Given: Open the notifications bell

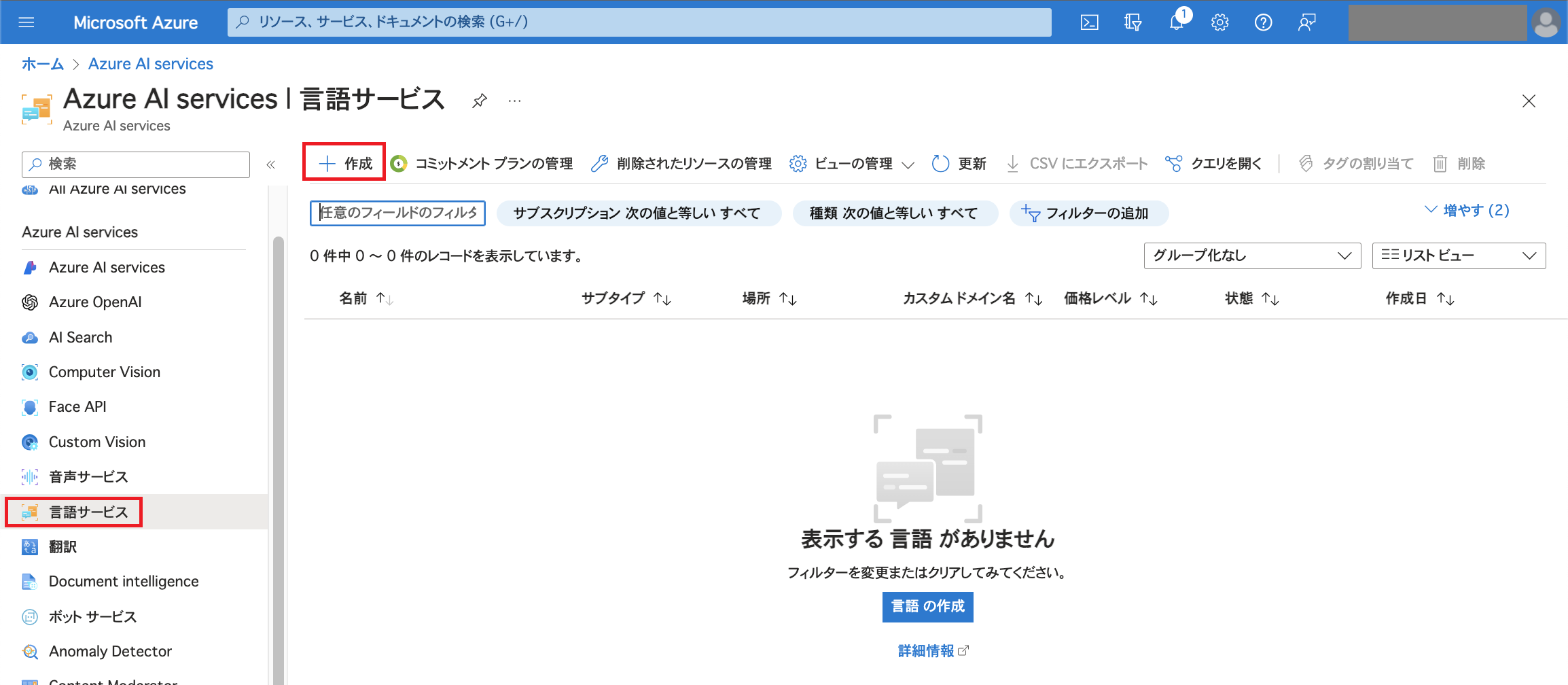Looking at the screenshot, I should tap(1177, 22).
